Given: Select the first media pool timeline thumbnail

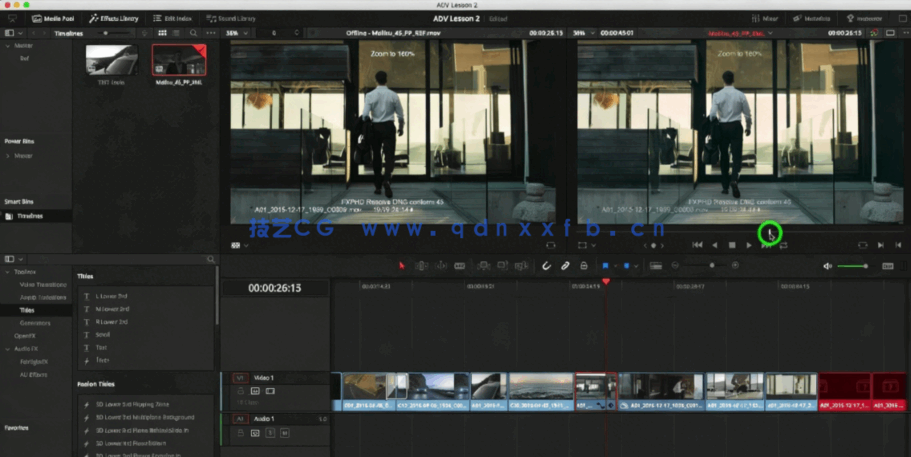Looking at the screenshot, I should 111,60.
